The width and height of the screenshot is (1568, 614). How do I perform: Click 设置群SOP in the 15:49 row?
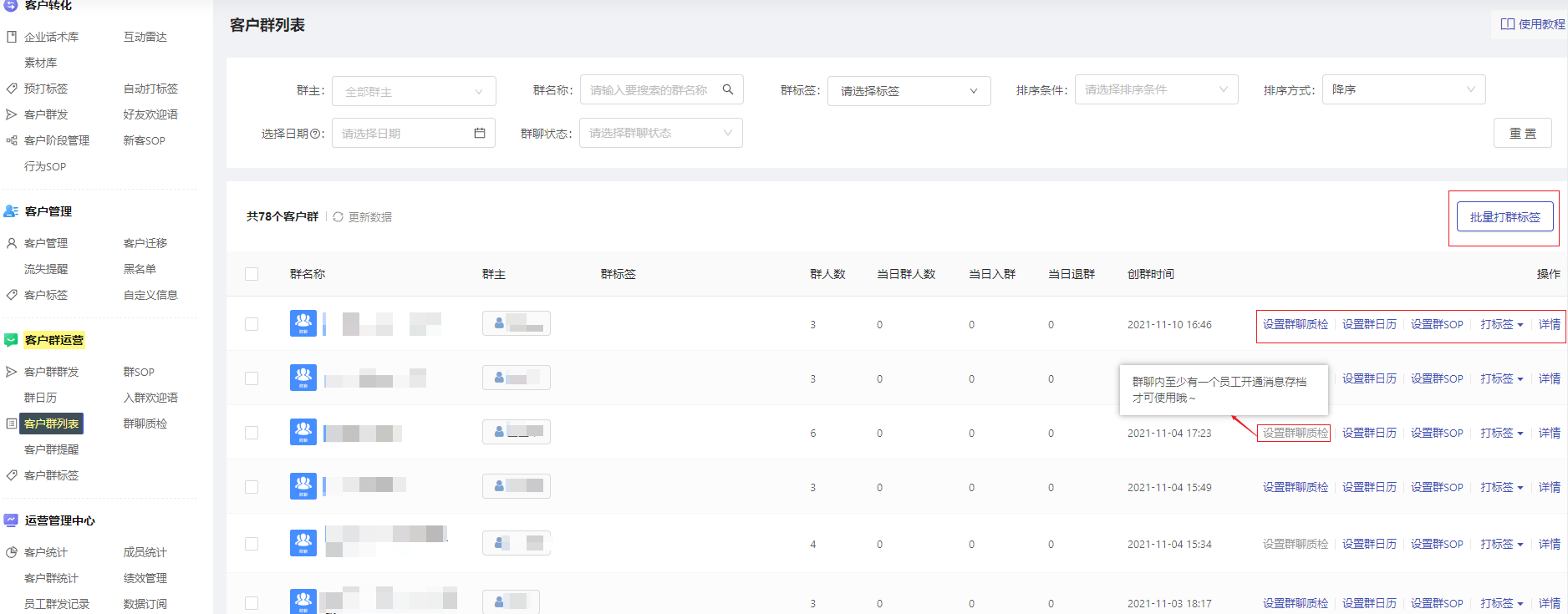click(1437, 487)
